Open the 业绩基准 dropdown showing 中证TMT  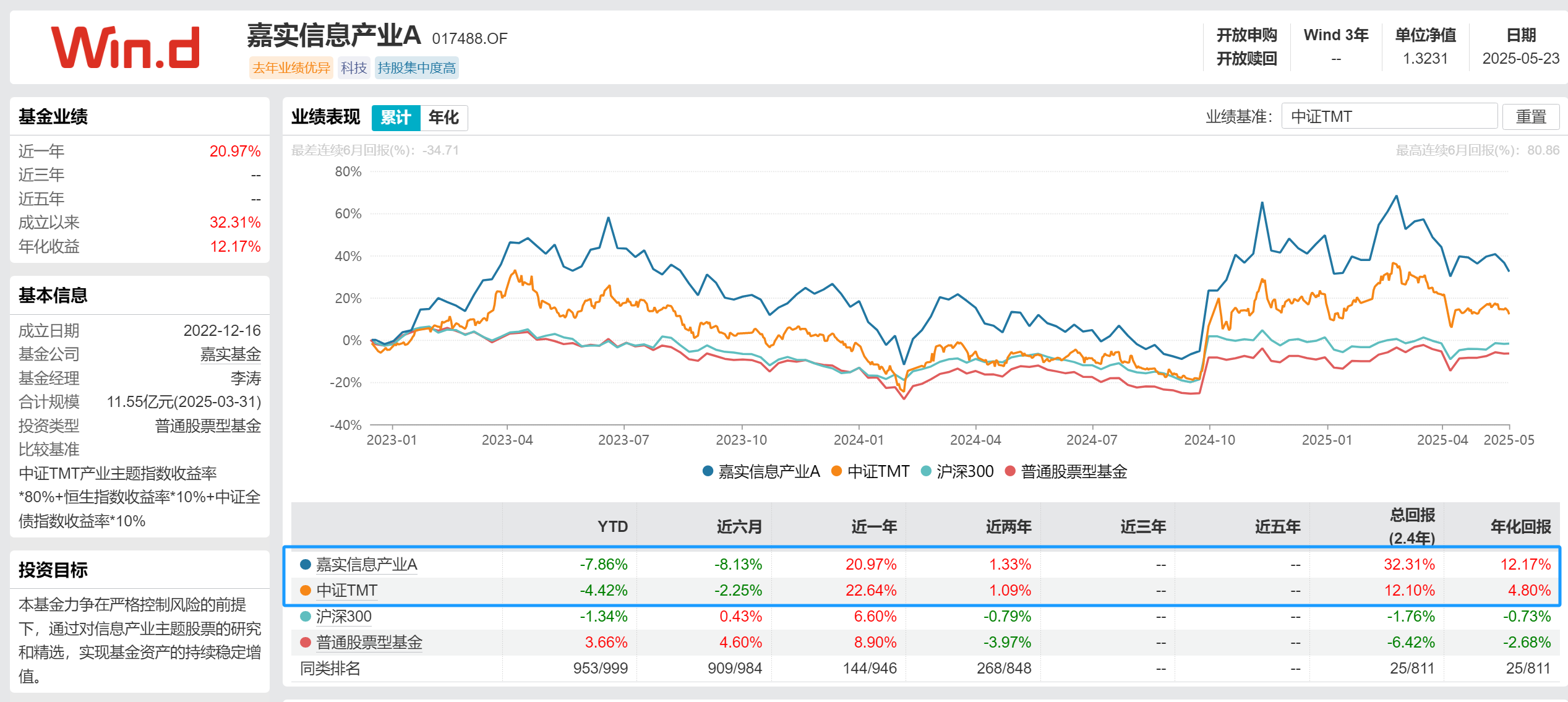(x=1389, y=116)
